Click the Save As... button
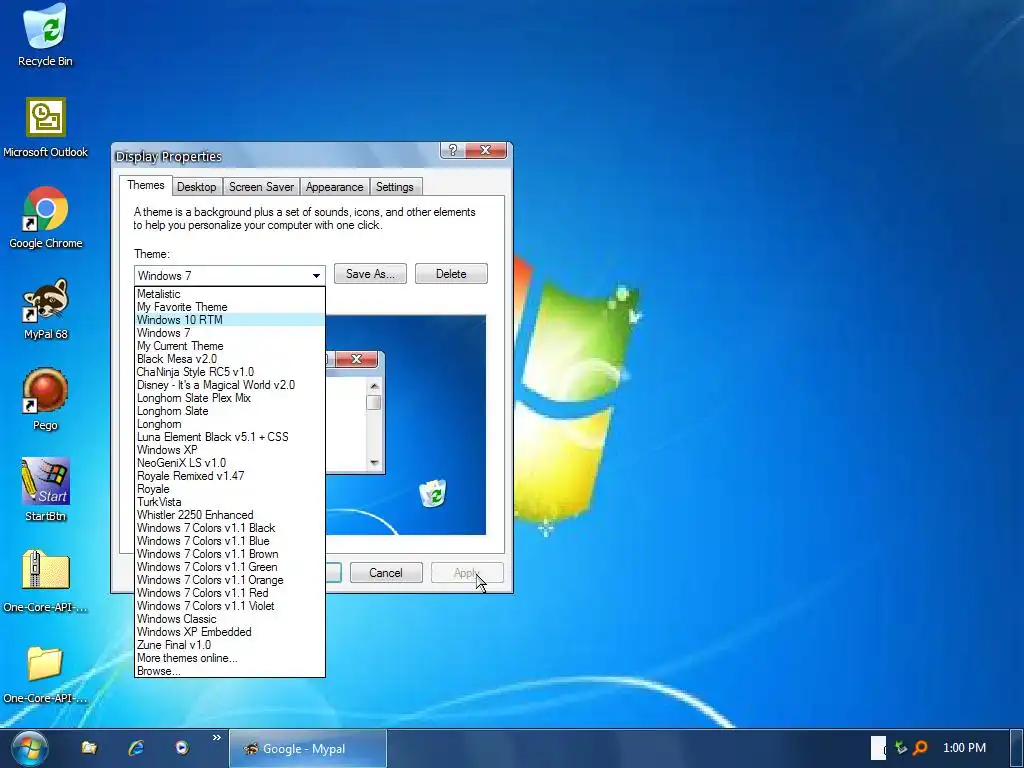Viewport: 1024px width, 768px height. [x=370, y=274]
